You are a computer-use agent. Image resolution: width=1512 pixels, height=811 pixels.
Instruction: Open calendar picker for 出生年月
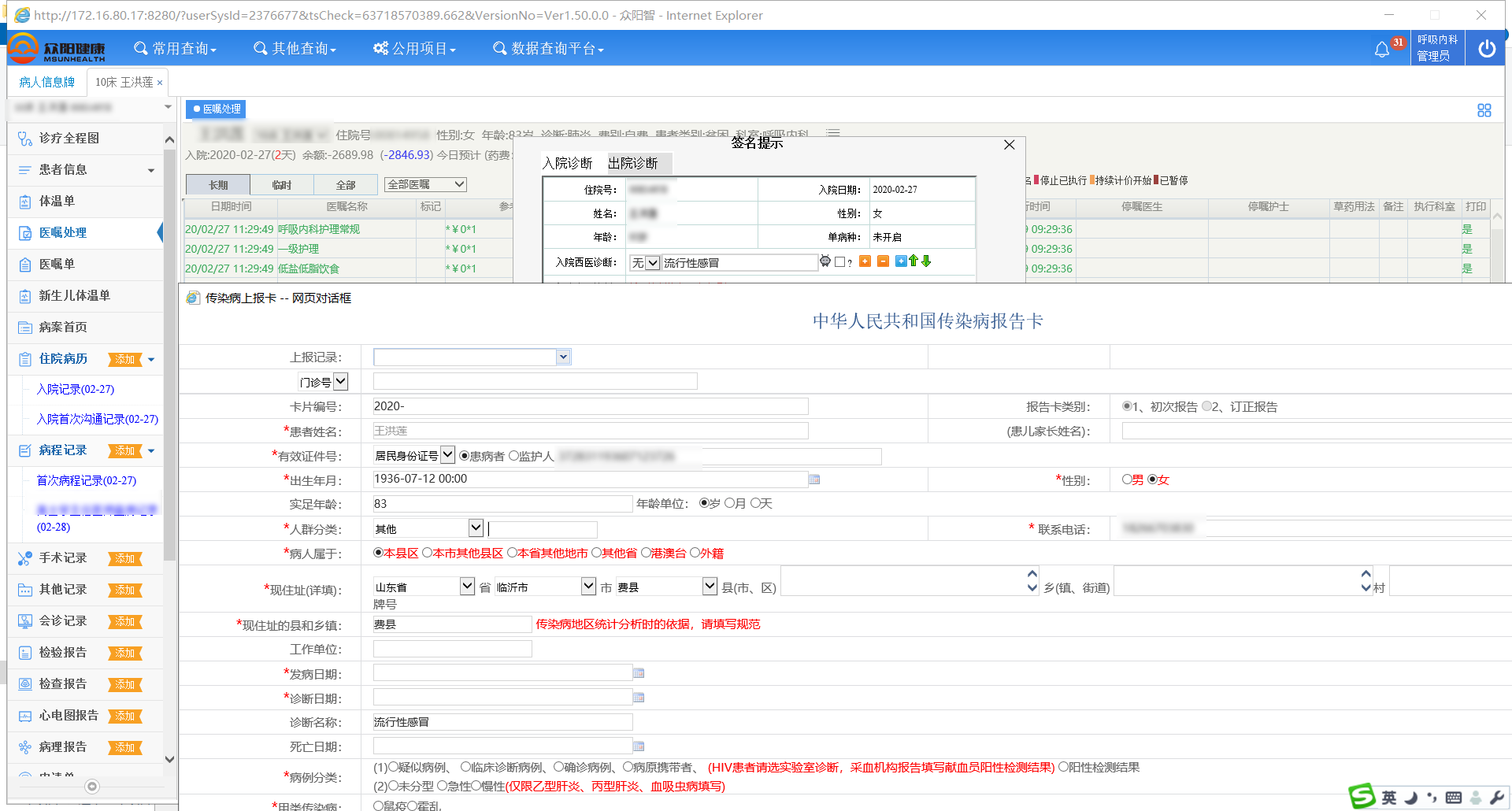pyautogui.click(x=814, y=480)
